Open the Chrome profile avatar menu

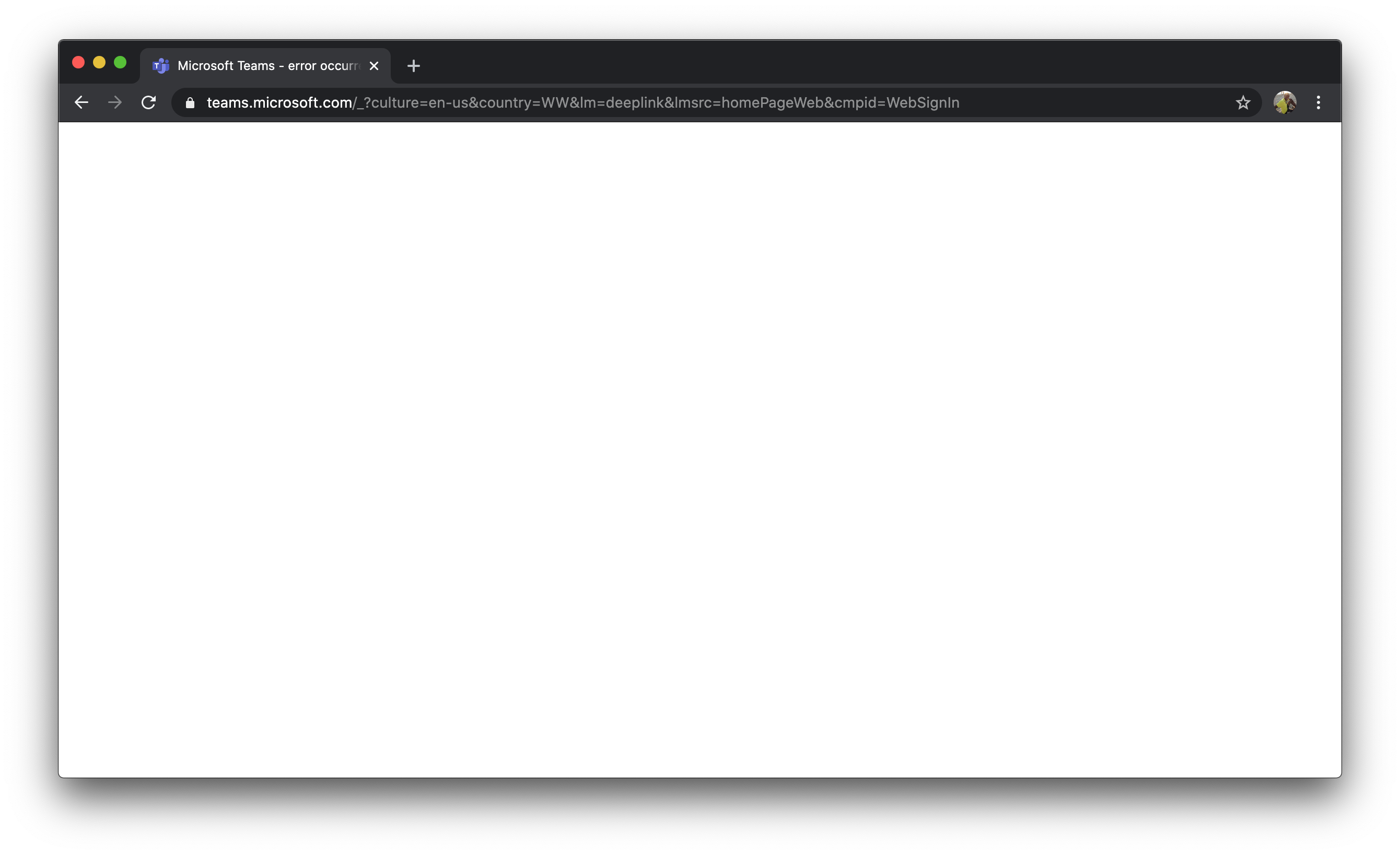pyautogui.click(x=1284, y=103)
